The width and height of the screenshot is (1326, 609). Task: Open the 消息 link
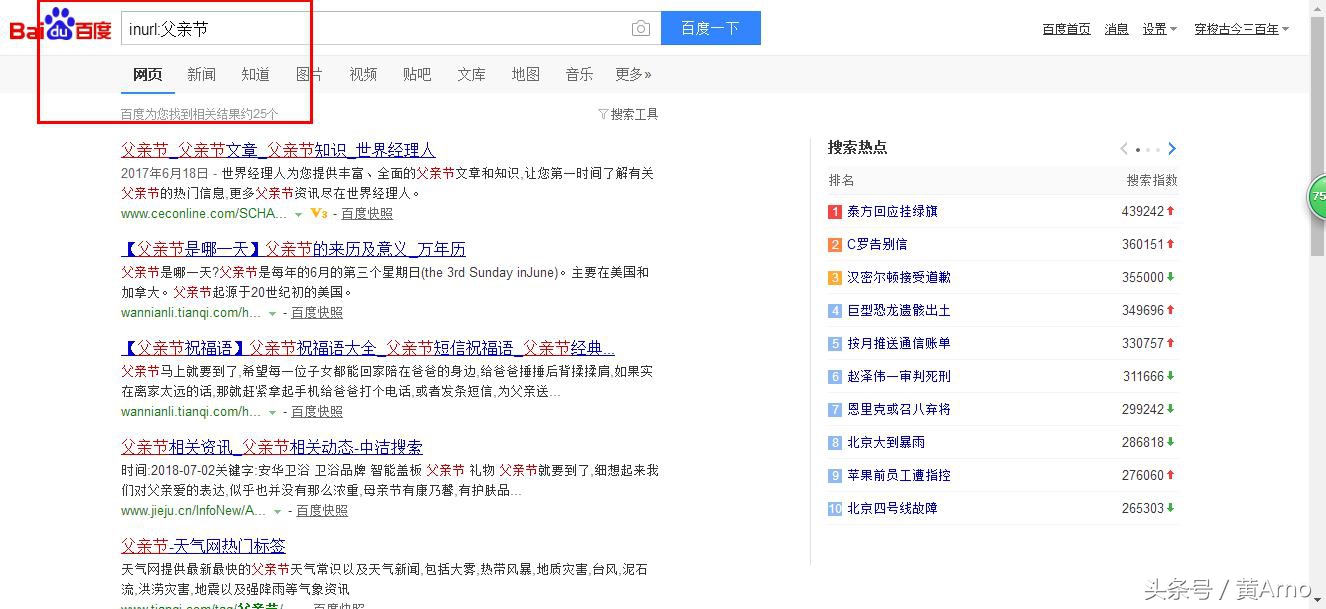click(1116, 29)
